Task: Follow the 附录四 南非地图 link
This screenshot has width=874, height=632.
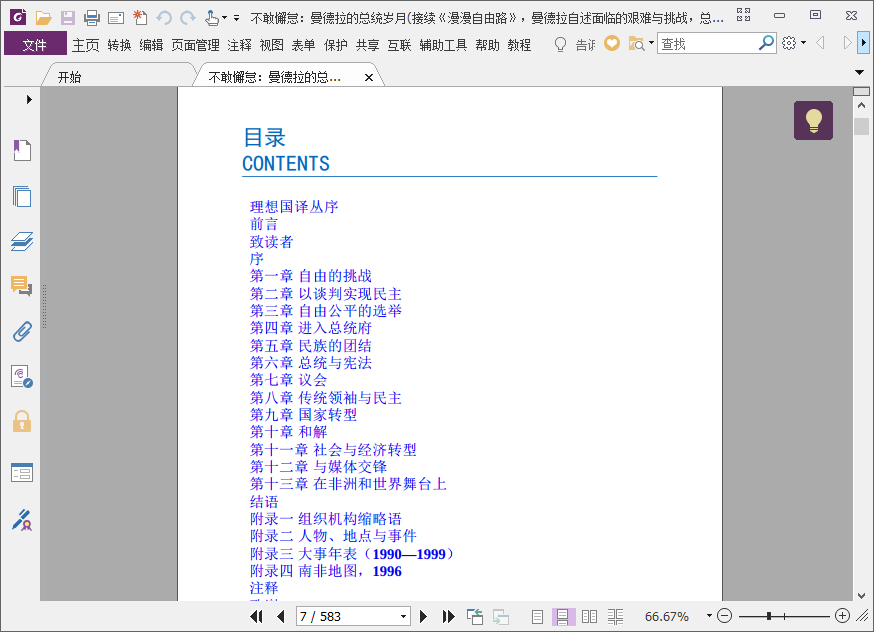Action: tap(326, 571)
